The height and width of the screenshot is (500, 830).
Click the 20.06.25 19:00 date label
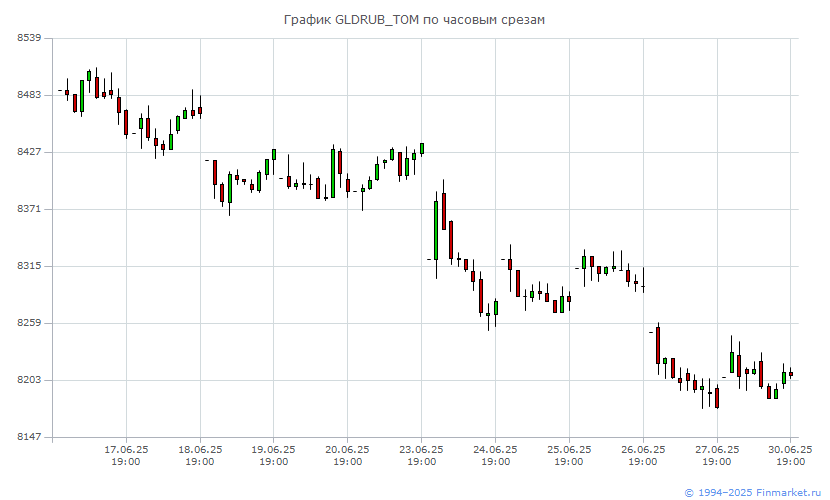347,456
